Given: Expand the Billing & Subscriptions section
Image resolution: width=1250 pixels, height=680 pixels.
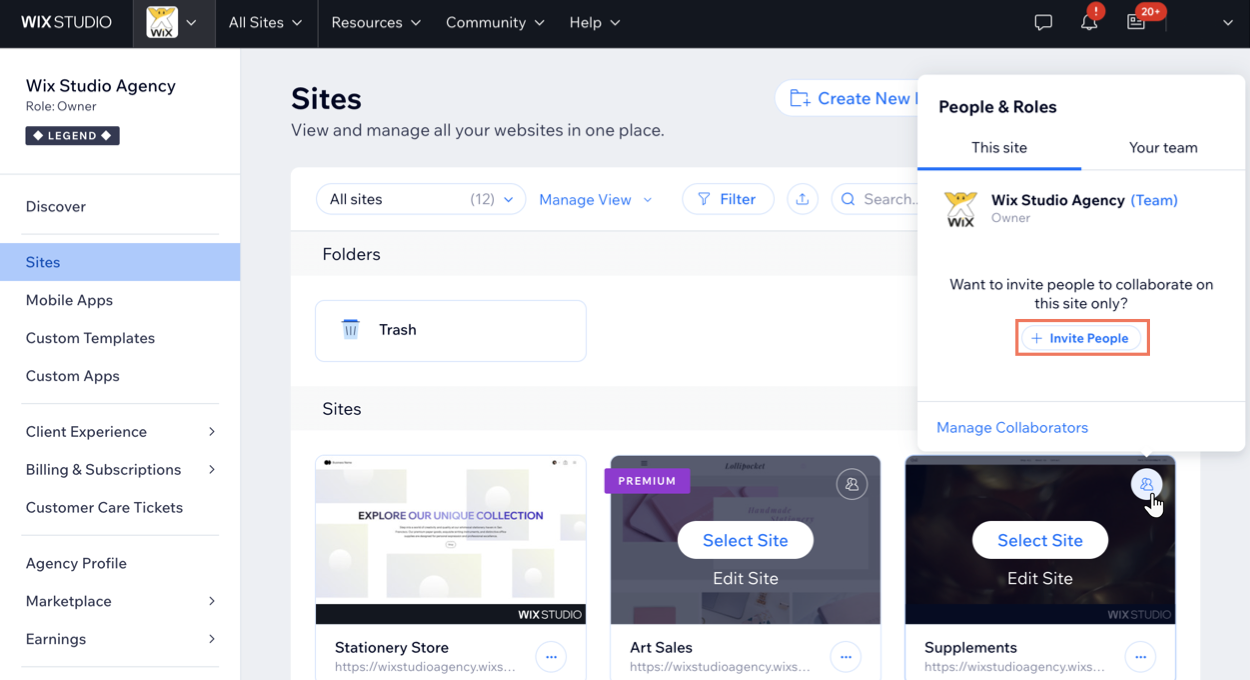Looking at the screenshot, I should (120, 470).
